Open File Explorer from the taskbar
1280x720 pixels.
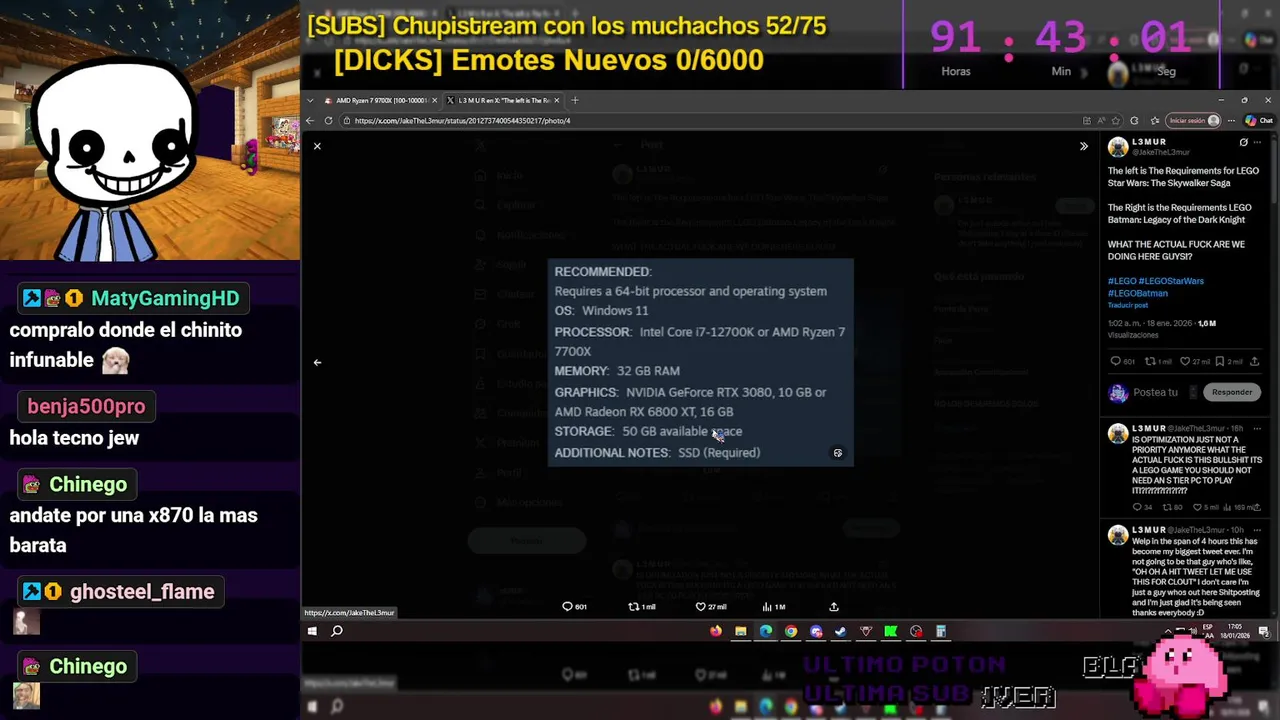(x=740, y=631)
